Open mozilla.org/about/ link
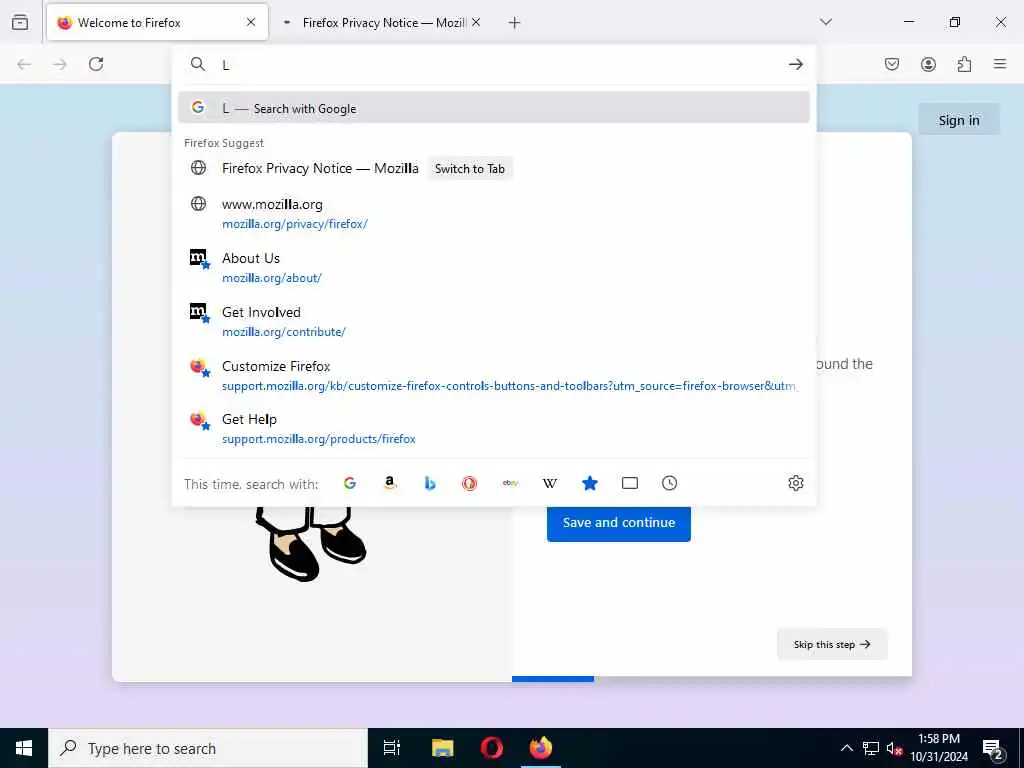This screenshot has height=768, width=1024. 272,278
